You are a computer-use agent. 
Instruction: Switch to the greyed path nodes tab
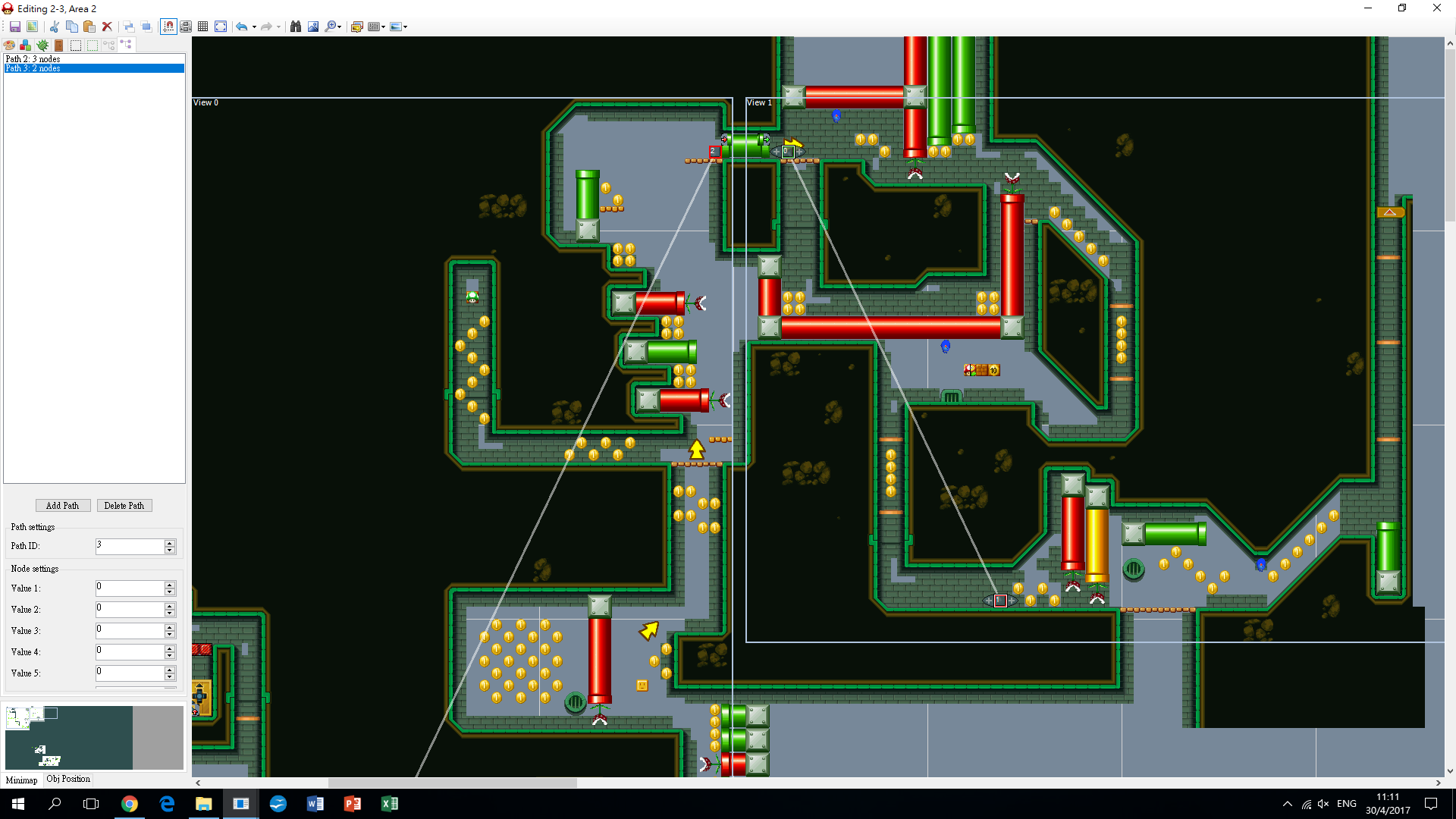point(109,45)
